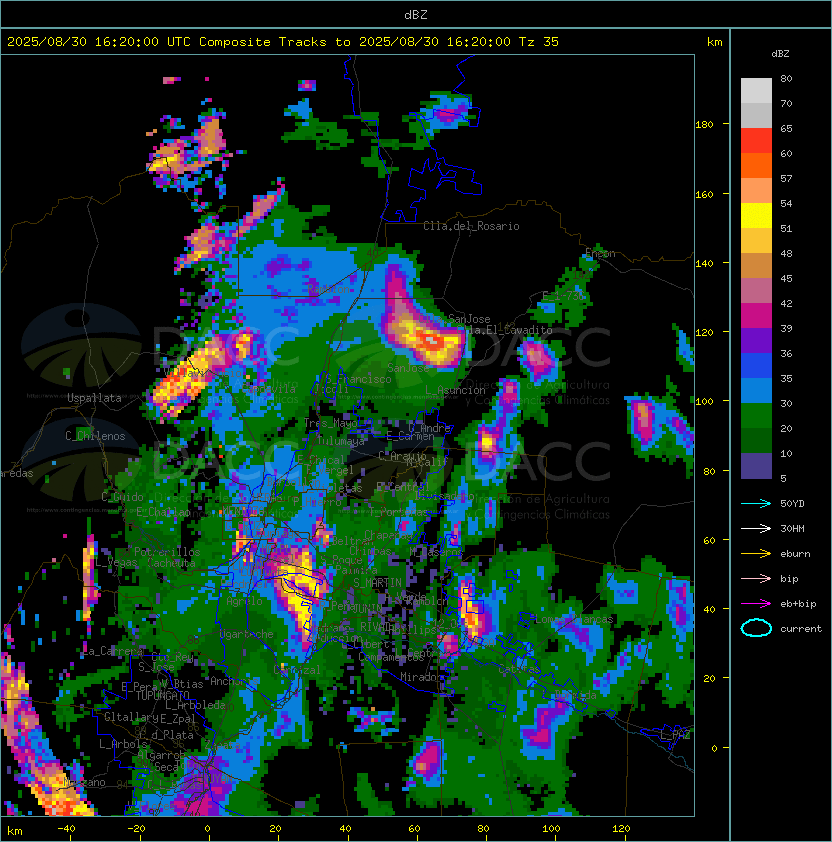Viewport: 832px width, 842px height.
Task: Select the light blue 30-35 dBZ swatch
Action: pos(756,391)
